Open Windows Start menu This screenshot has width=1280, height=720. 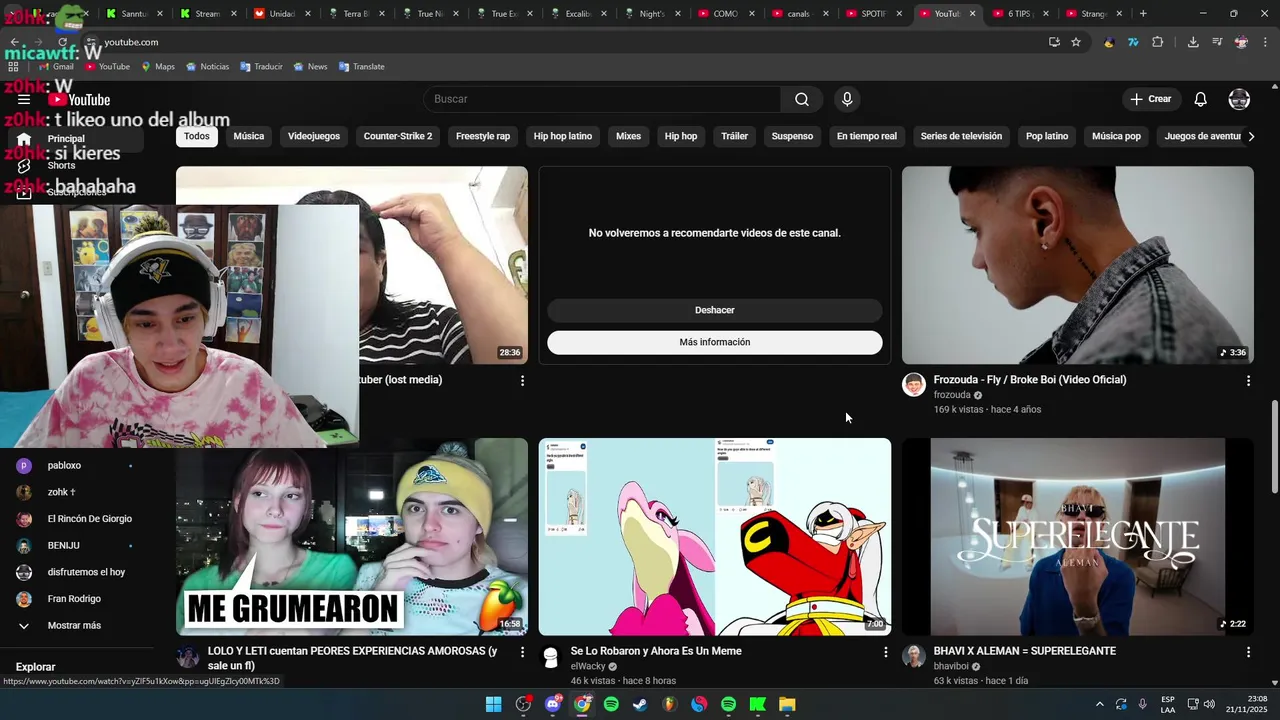(494, 704)
